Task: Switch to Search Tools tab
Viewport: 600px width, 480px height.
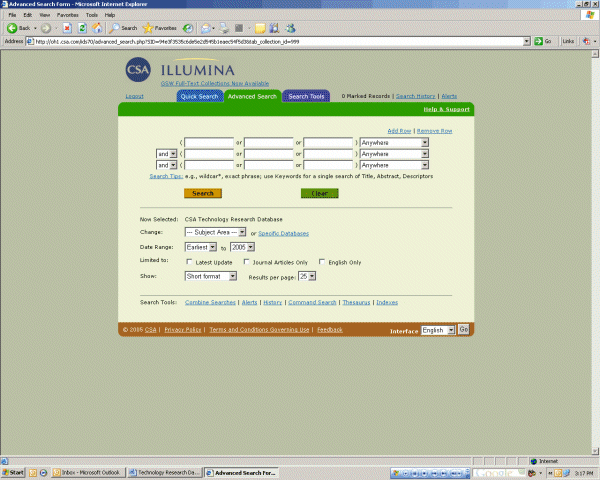Action: point(306,96)
